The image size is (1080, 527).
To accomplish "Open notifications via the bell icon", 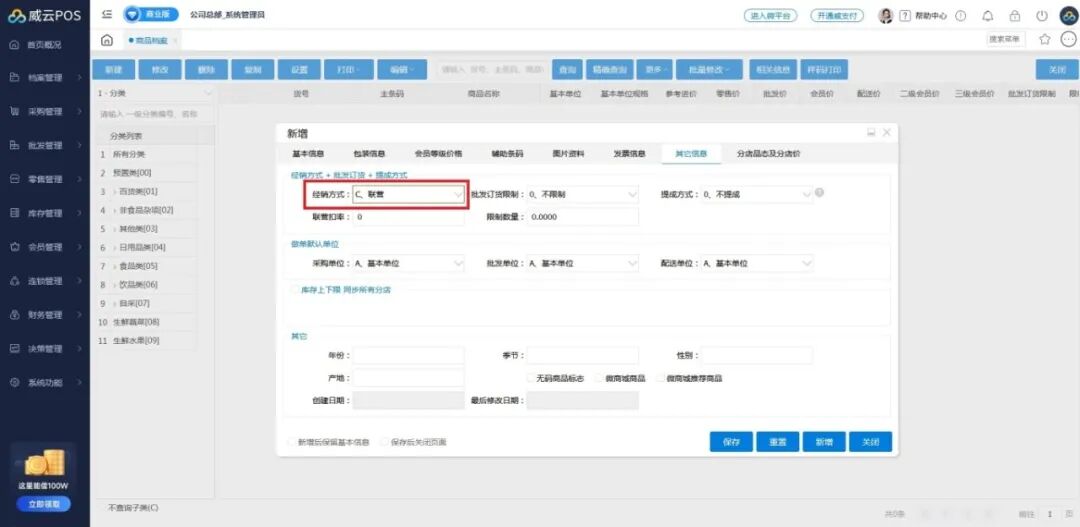I will (988, 16).
